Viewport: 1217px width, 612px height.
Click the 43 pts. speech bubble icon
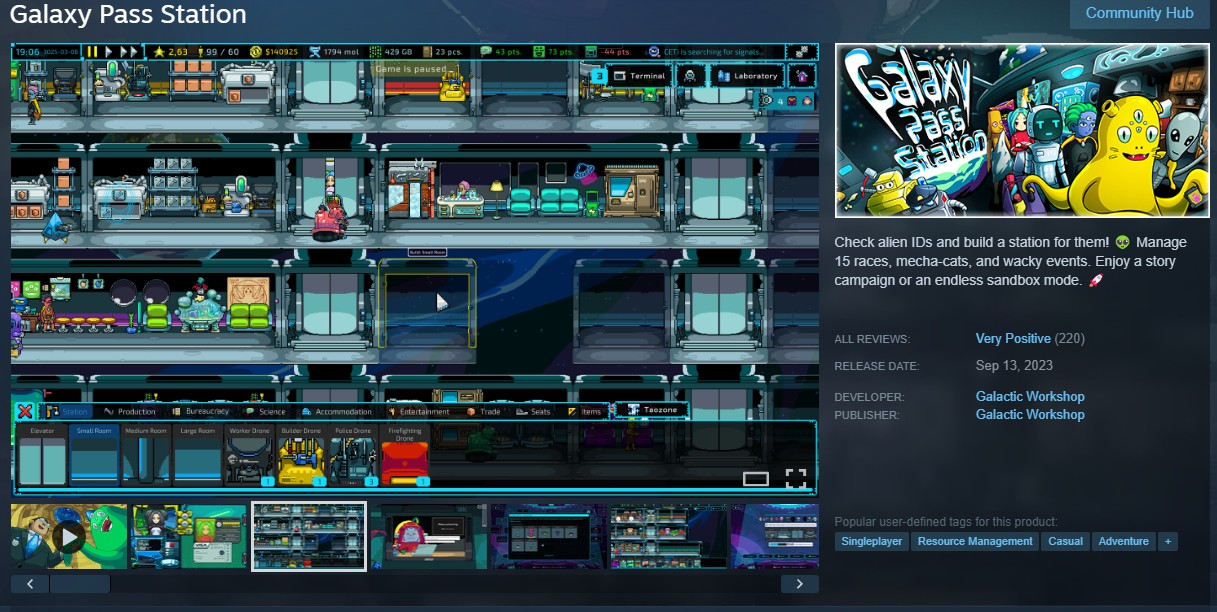486,51
